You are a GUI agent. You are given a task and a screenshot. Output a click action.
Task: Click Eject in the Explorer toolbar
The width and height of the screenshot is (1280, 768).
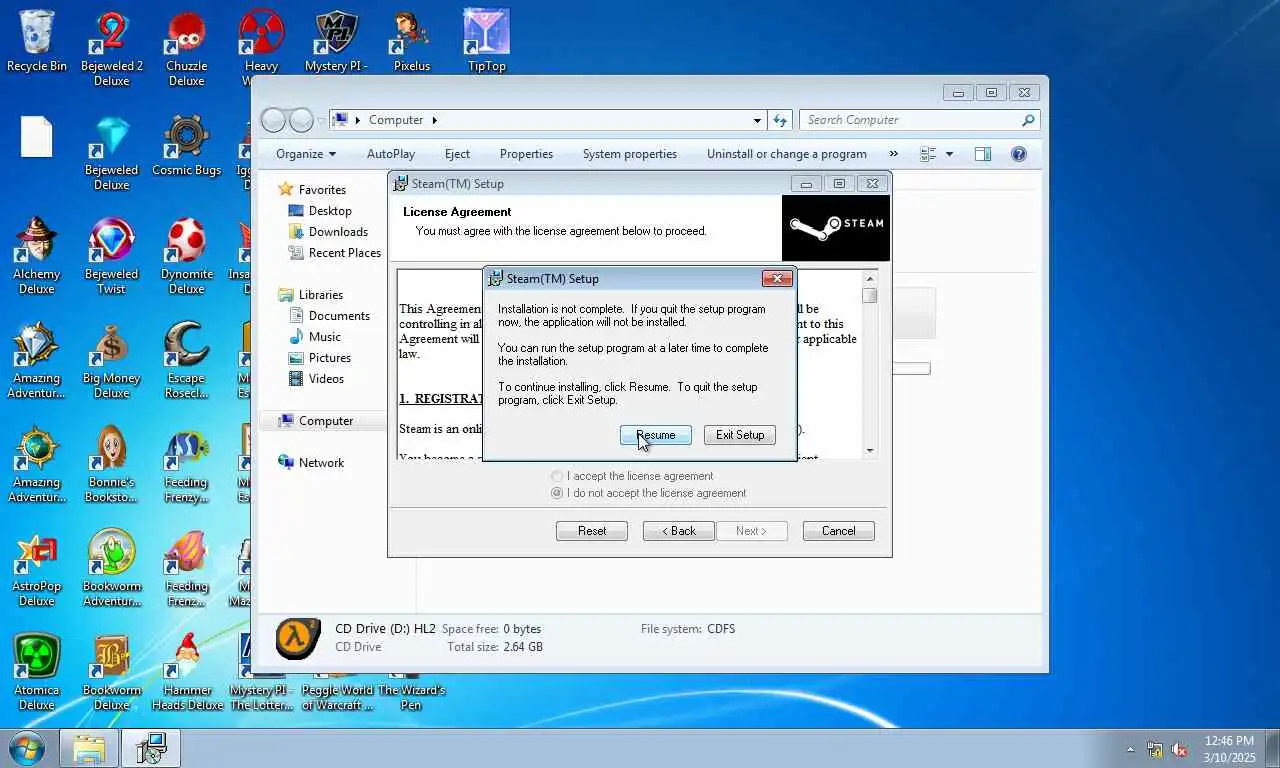457,154
